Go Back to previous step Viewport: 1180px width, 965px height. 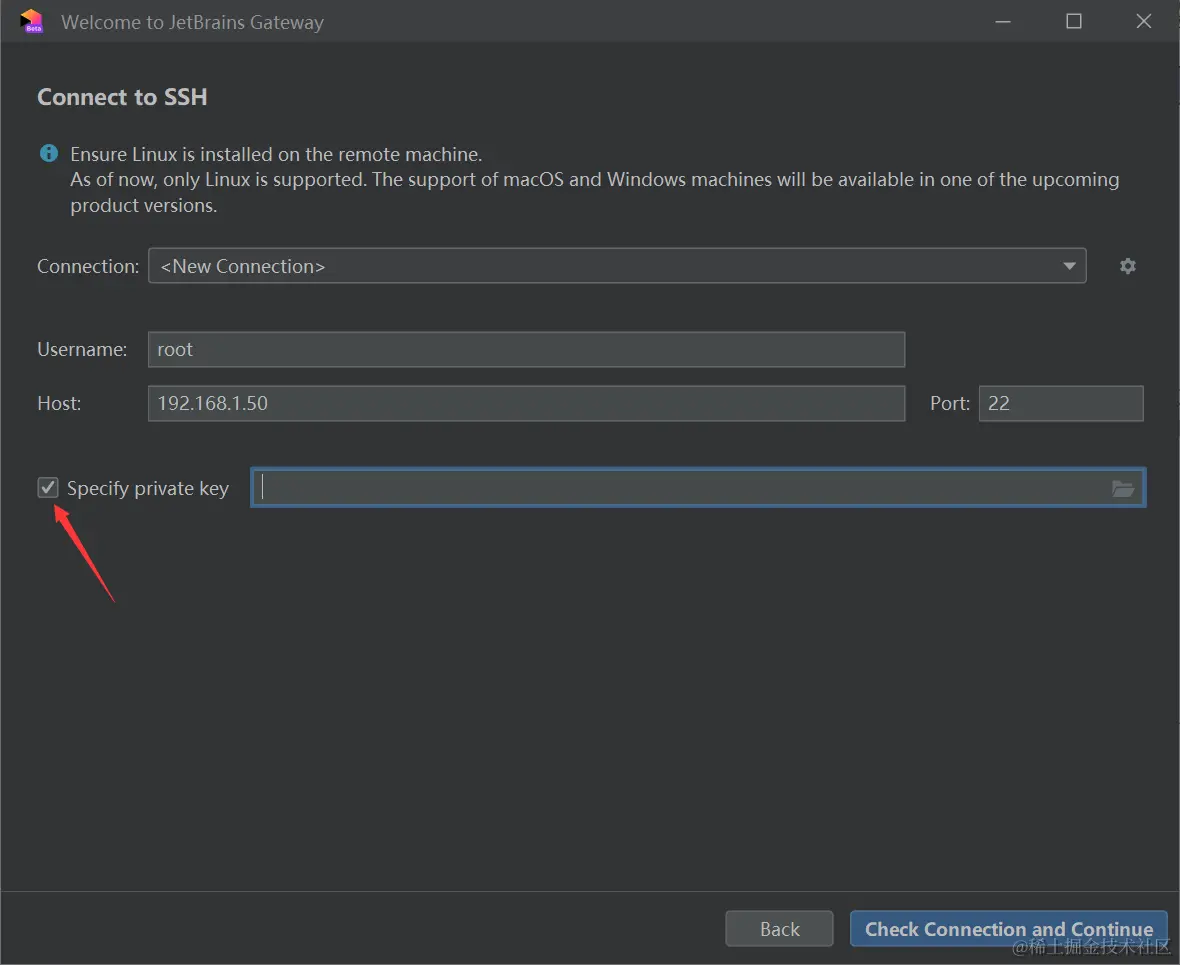[779, 929]
